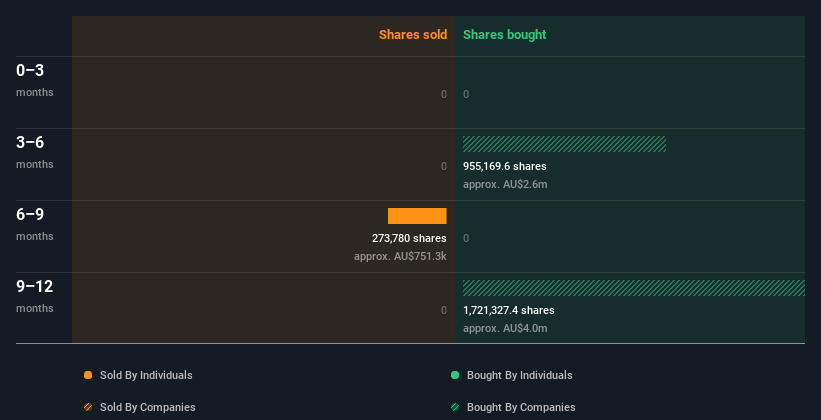Select the Bought By Individuals legend label
The height and width of the screenshot is (420, 821).
pyautogui.click(x=519, y=375)
